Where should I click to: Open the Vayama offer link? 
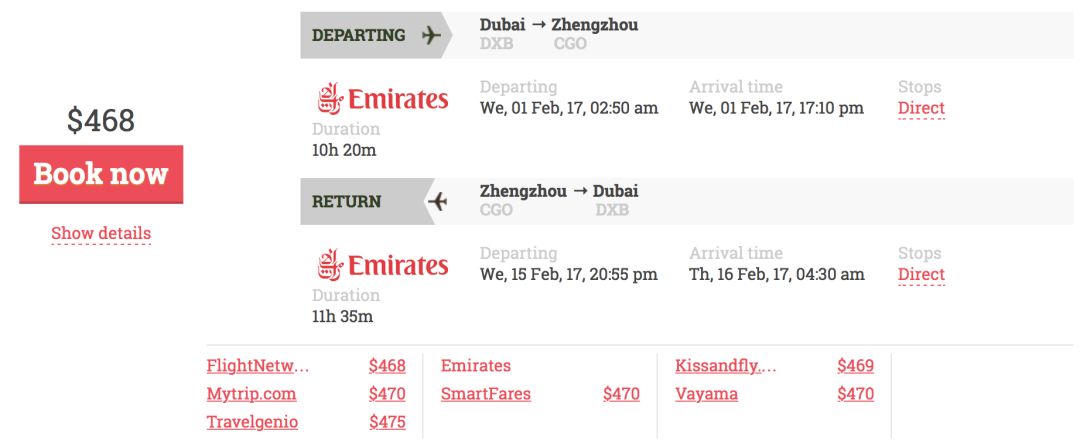click(x=707, y=394)
